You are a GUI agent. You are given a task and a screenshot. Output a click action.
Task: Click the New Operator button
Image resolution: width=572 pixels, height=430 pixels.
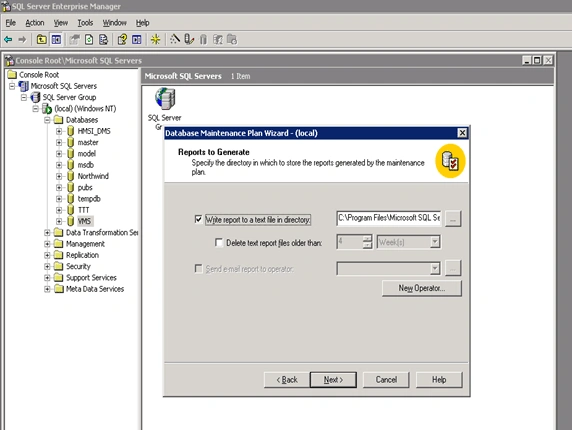(422, 288)
